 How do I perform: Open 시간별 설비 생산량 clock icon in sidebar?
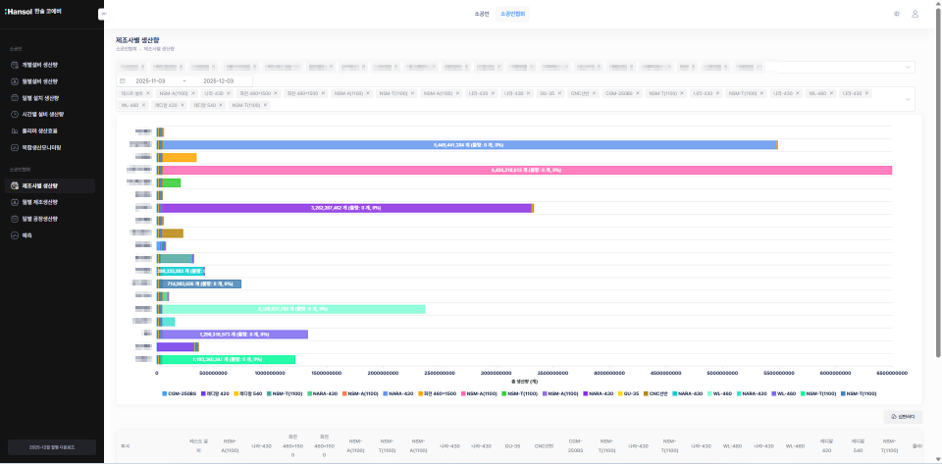(15, 115)
